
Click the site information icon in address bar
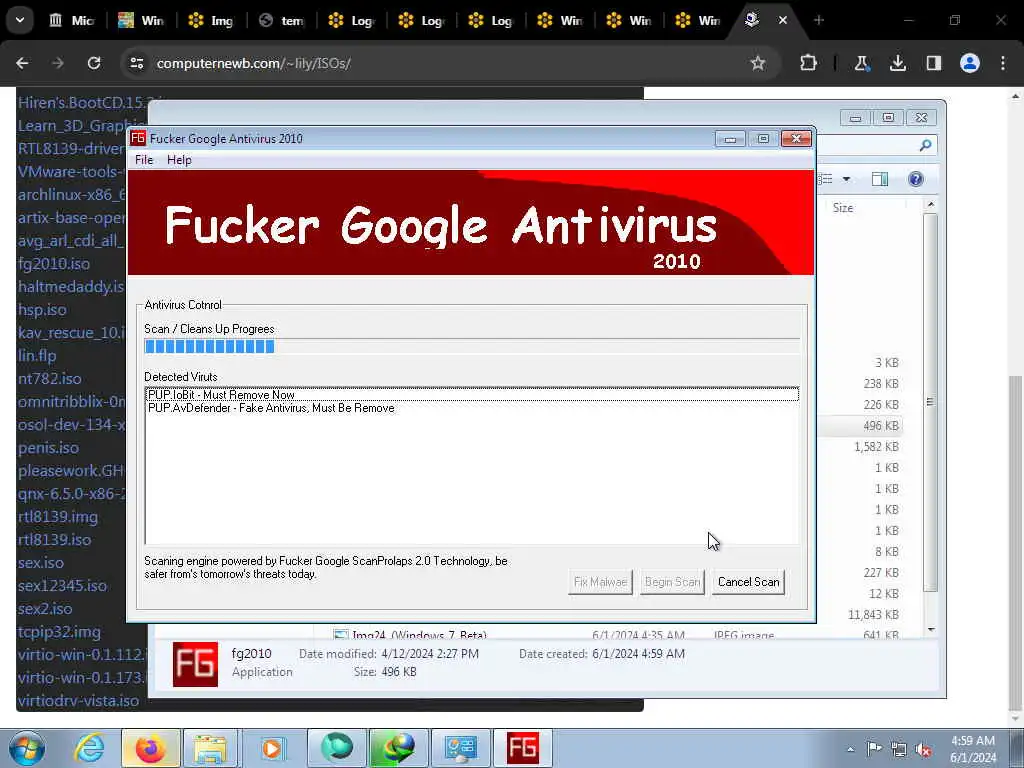point(136,63)
